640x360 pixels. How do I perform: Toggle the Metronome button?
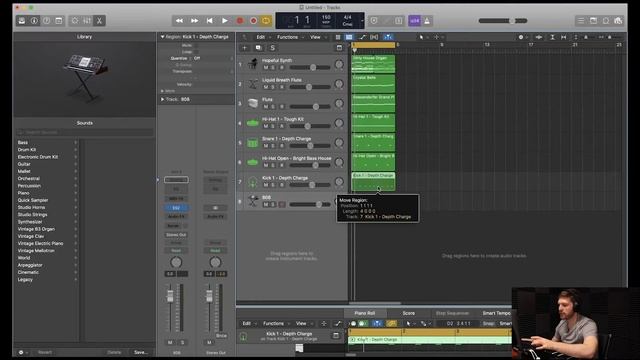[427, 21]
